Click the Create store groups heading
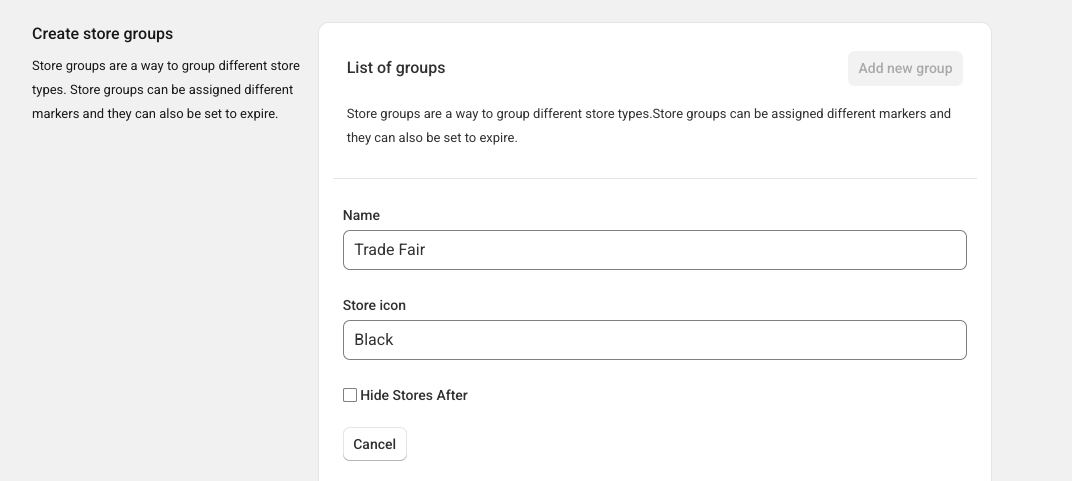1072x481 pixels. coord(102,34)
